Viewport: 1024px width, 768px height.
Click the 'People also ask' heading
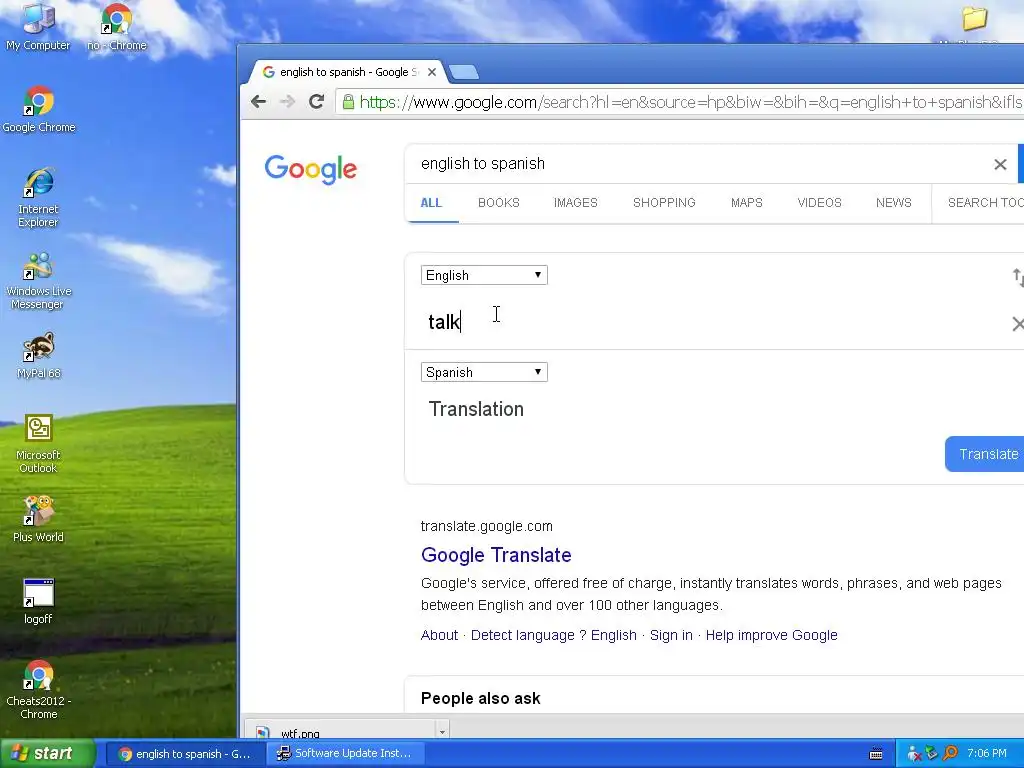click(481, 698)
